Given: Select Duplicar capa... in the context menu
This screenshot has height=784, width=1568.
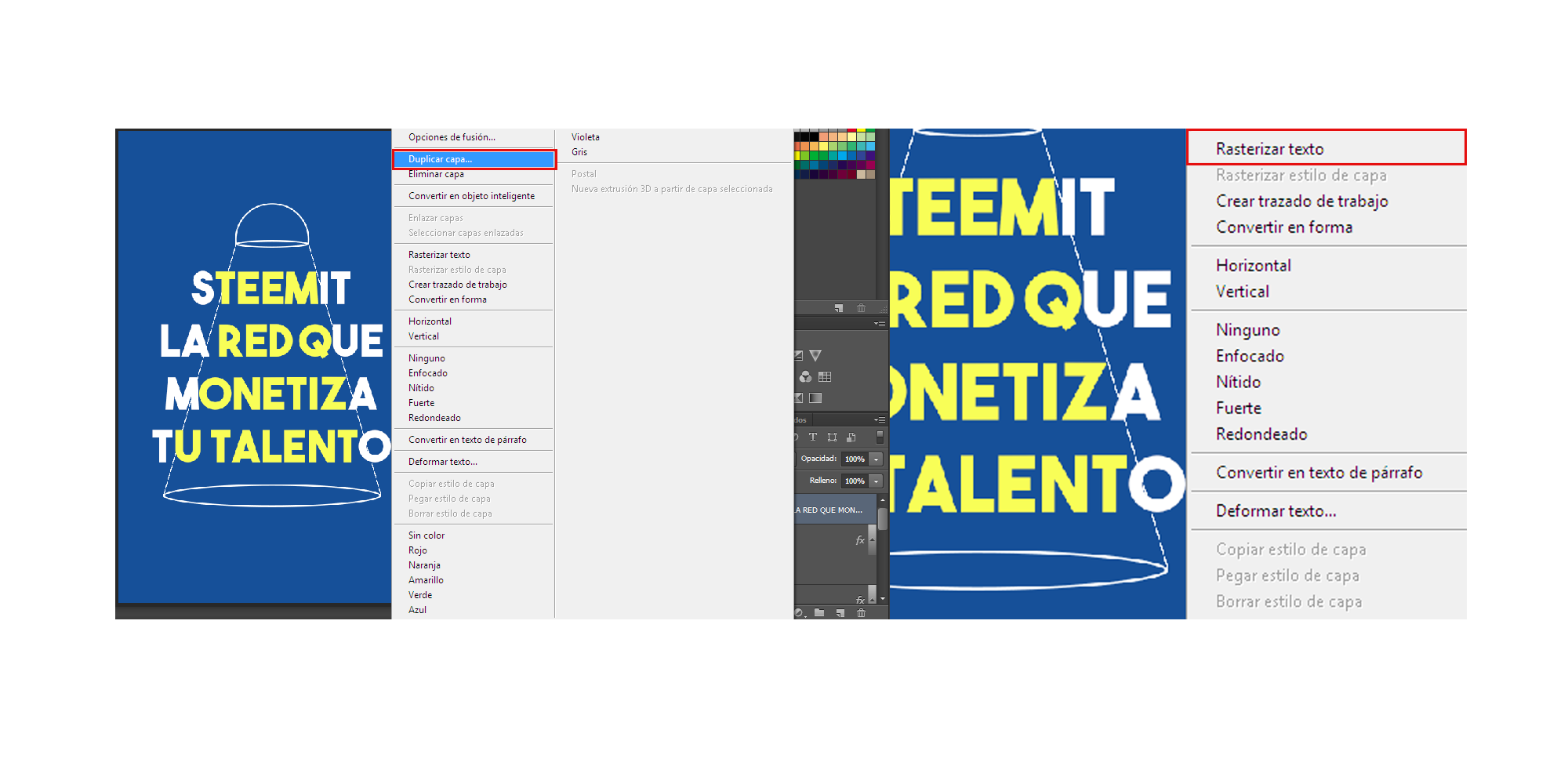Looking at the screenshot, I should [474, 159].
